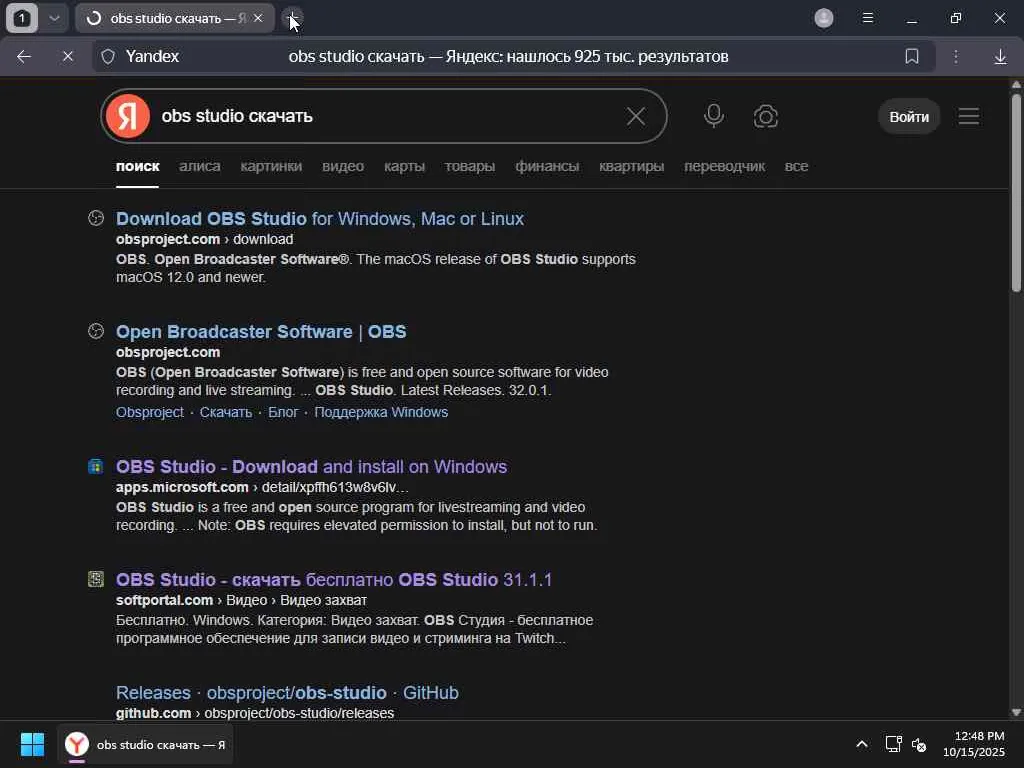
Task: Switch to the алиса tab
Action: click(200, 167)
